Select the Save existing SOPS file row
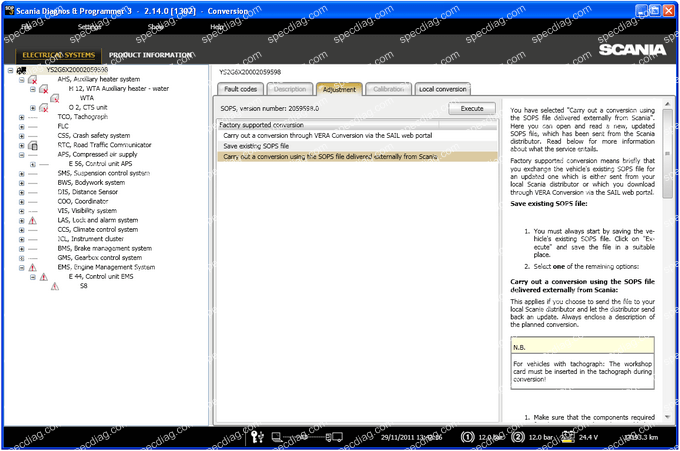 (x=357, y=146)
